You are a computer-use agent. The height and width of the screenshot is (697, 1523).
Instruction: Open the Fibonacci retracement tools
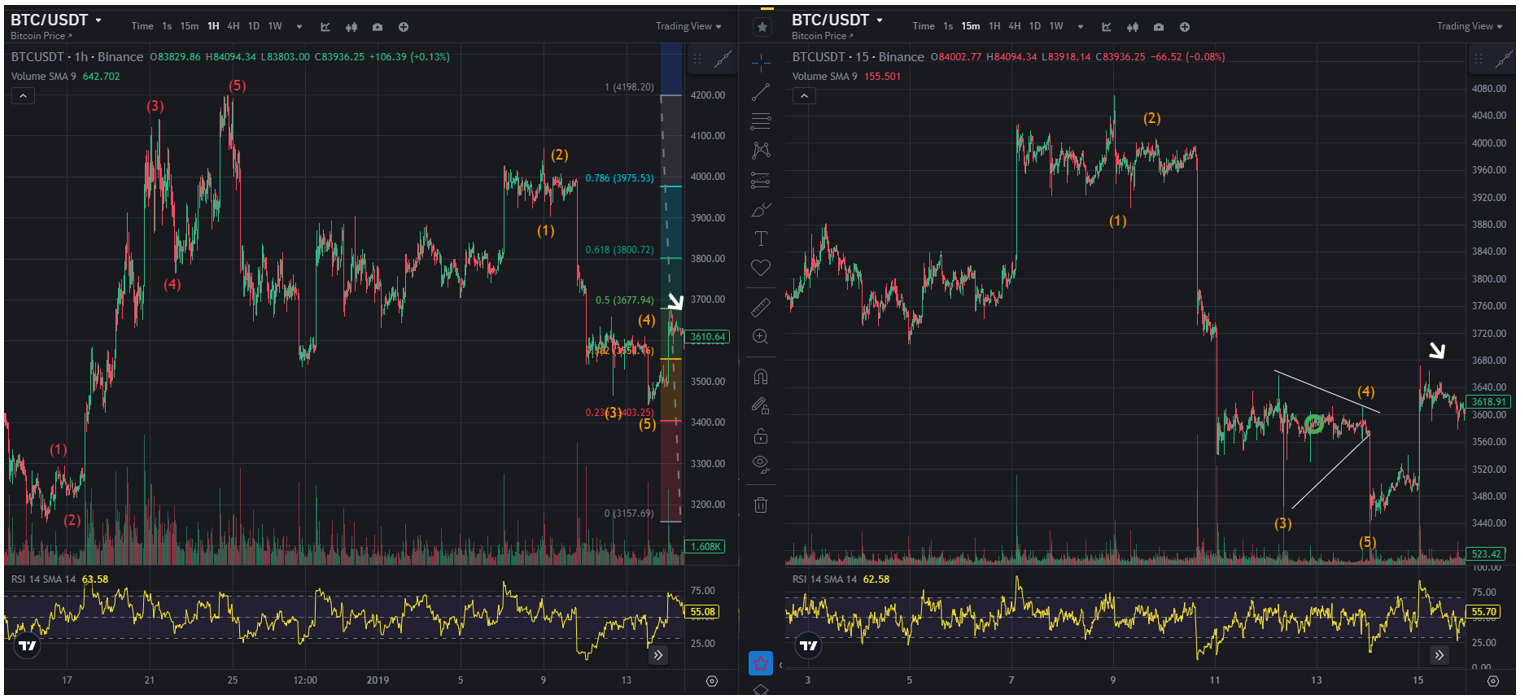(x=761, y=122)
